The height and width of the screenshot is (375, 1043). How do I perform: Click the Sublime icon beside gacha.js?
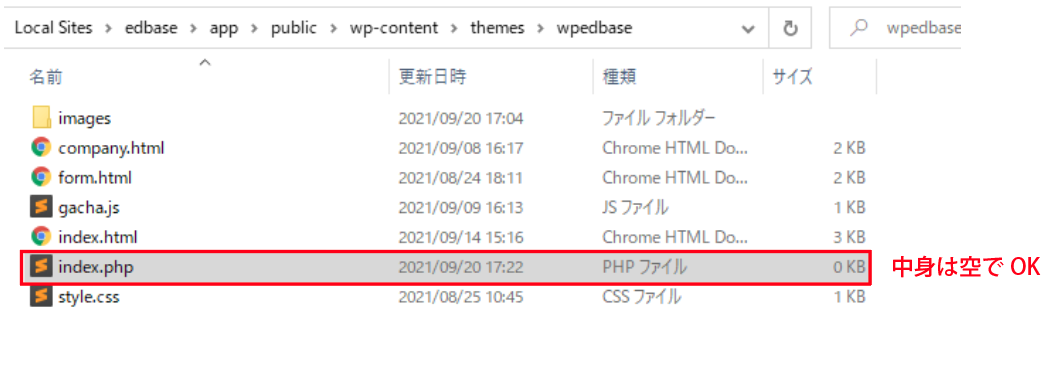(x=41, y=207)
